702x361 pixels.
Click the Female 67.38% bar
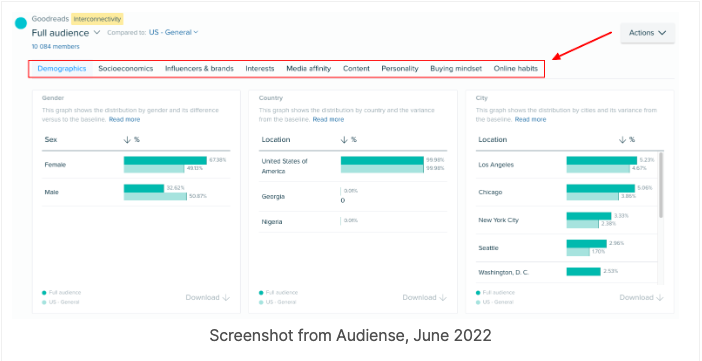coord(165,160)
